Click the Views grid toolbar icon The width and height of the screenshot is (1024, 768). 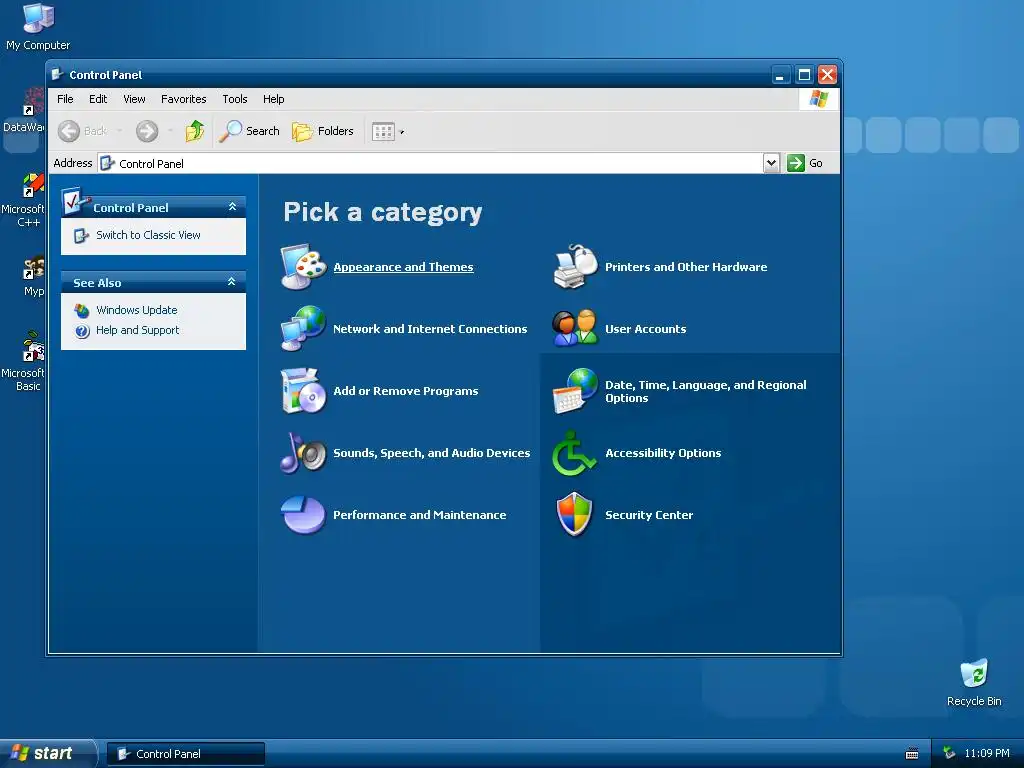[x=383, y=131]
